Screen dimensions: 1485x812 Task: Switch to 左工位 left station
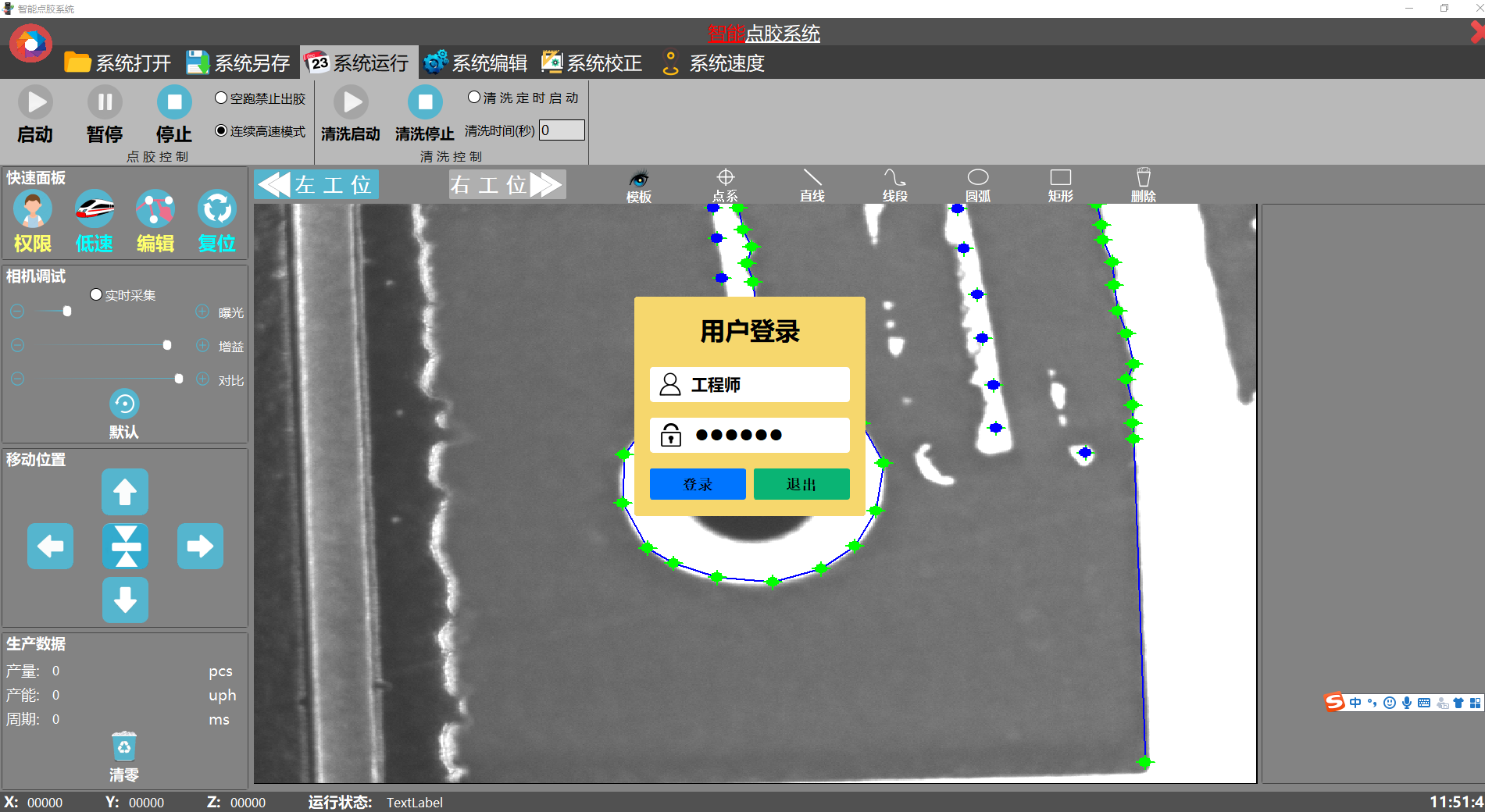(x=316, y=184)
